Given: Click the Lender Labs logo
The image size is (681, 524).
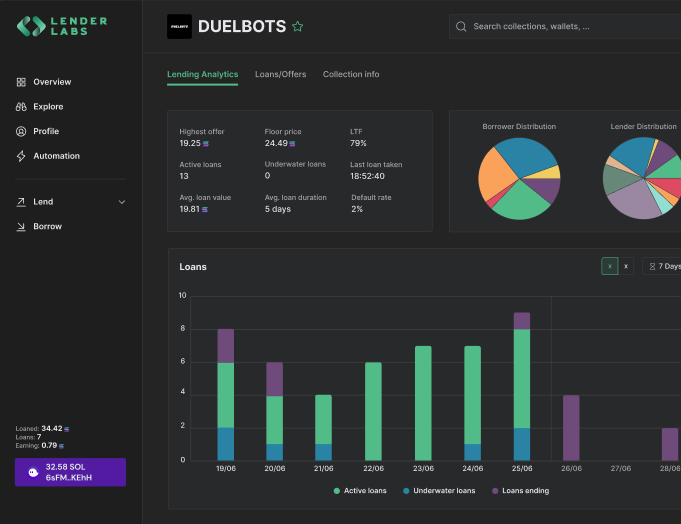Looking at the screenshot, I should 62,26.
